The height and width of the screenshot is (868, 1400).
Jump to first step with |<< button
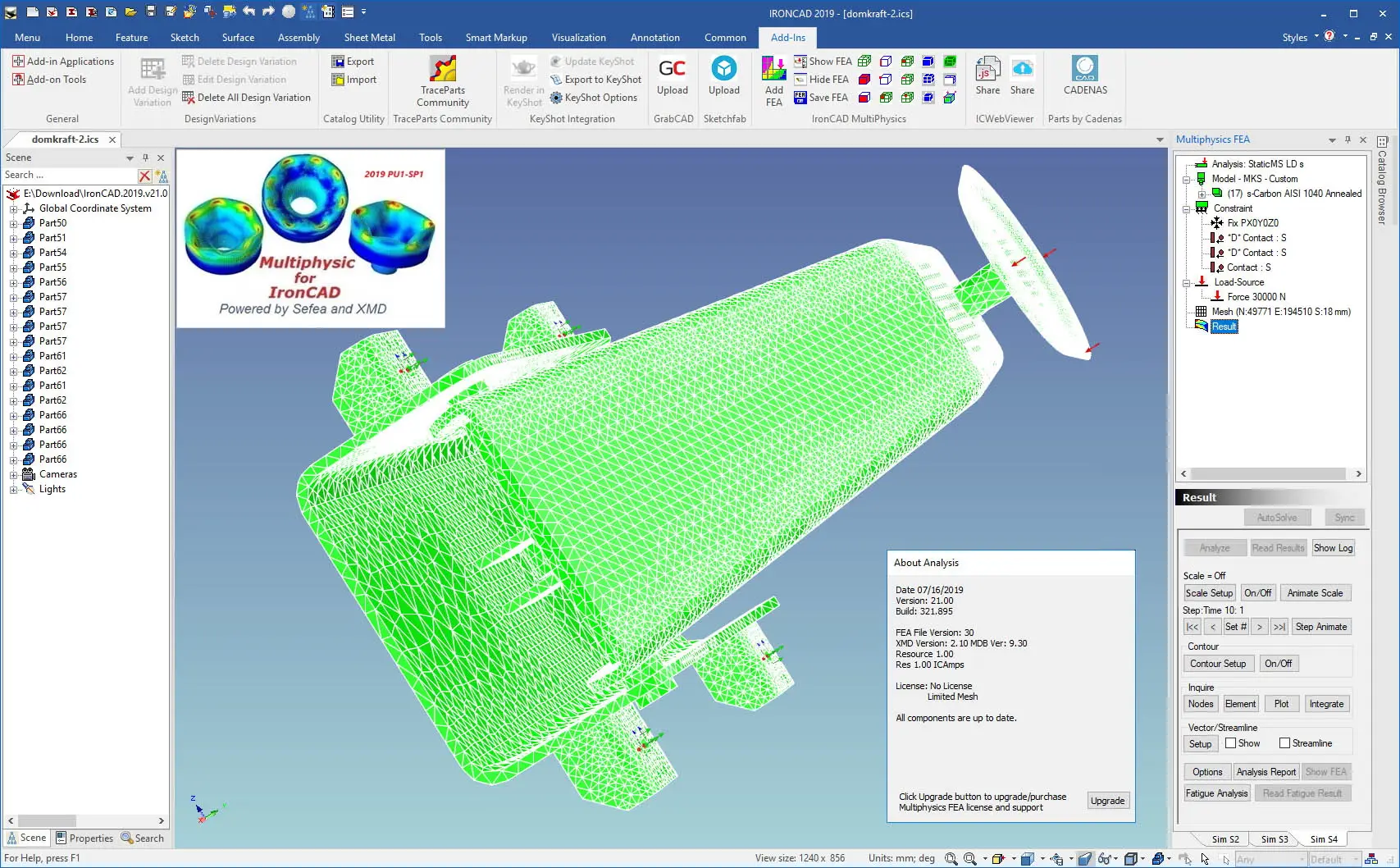click(1192, 627)
